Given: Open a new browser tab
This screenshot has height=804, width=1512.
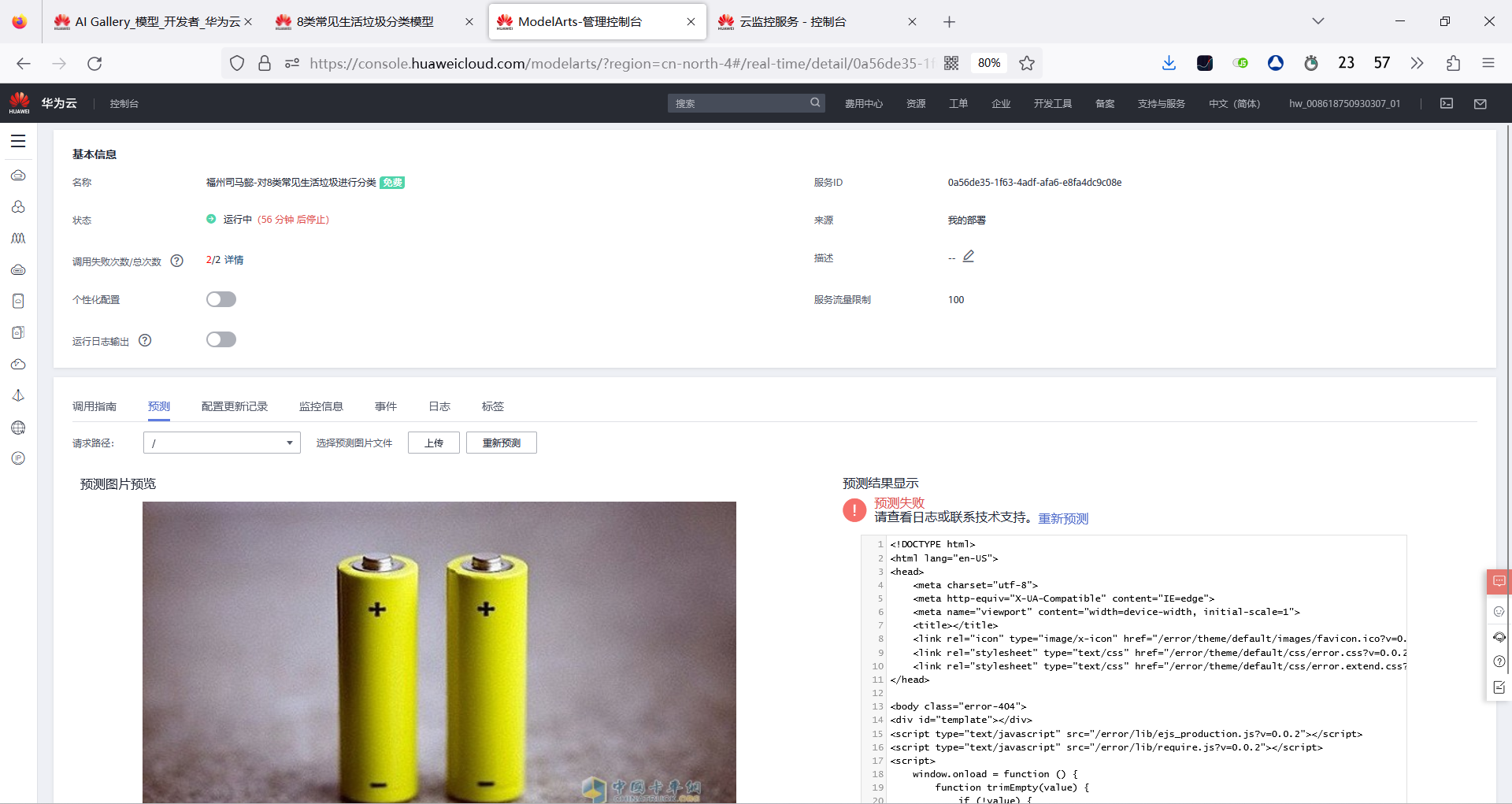Looking at the screenshot, I should coord(949,22).
